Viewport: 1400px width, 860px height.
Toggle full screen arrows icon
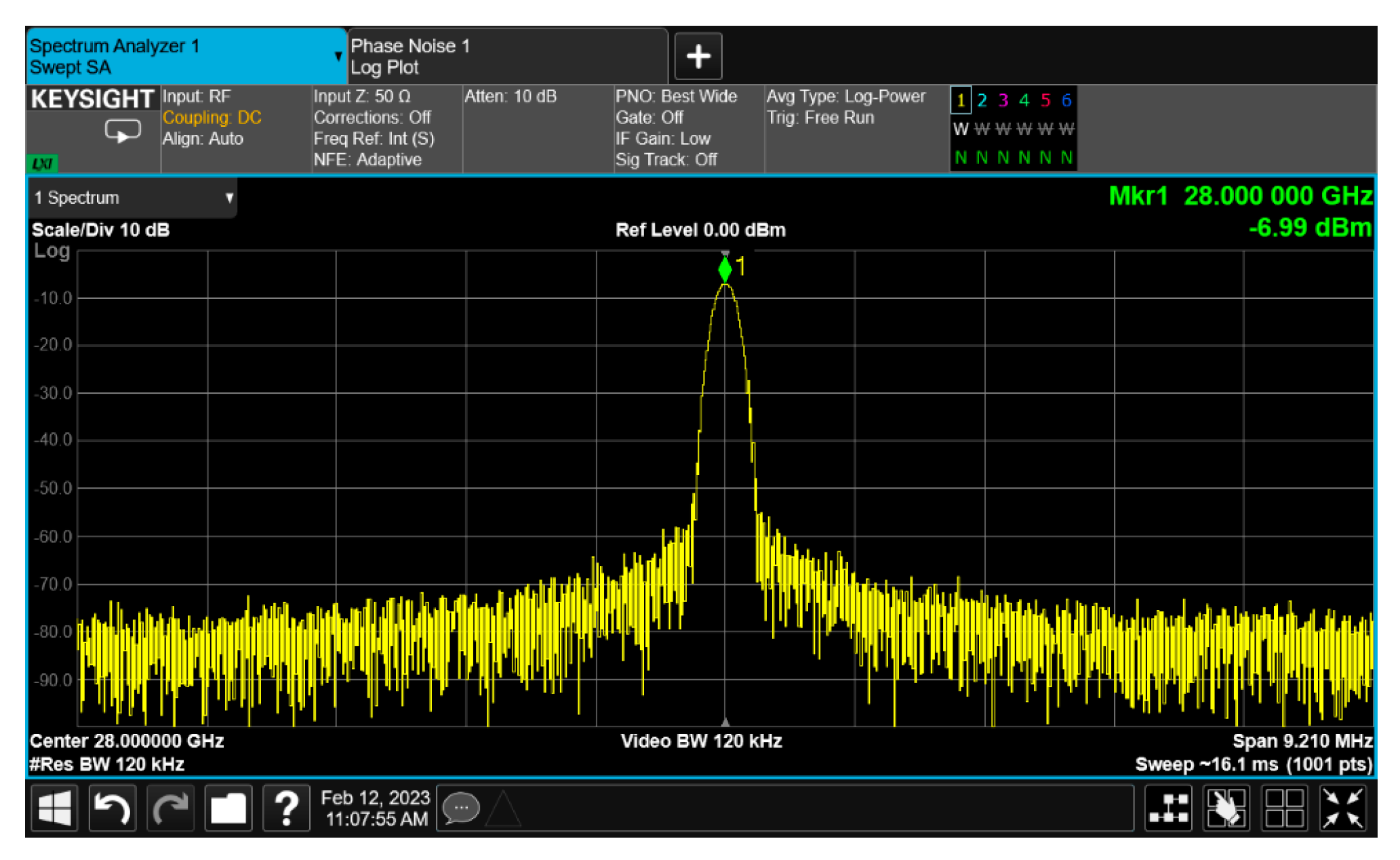click(x=1342, y=808)
